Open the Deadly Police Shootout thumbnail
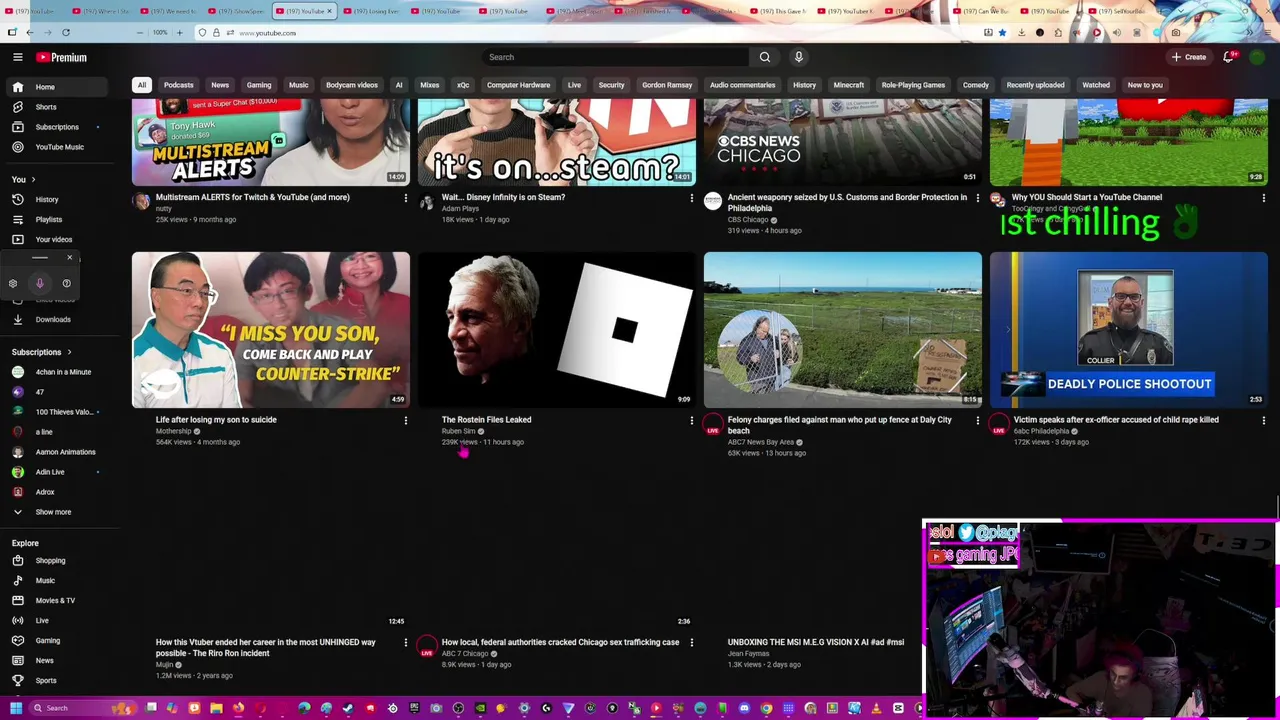Image resolution: width=1280 pixels, height=720 pixels. coord(1129,329)
